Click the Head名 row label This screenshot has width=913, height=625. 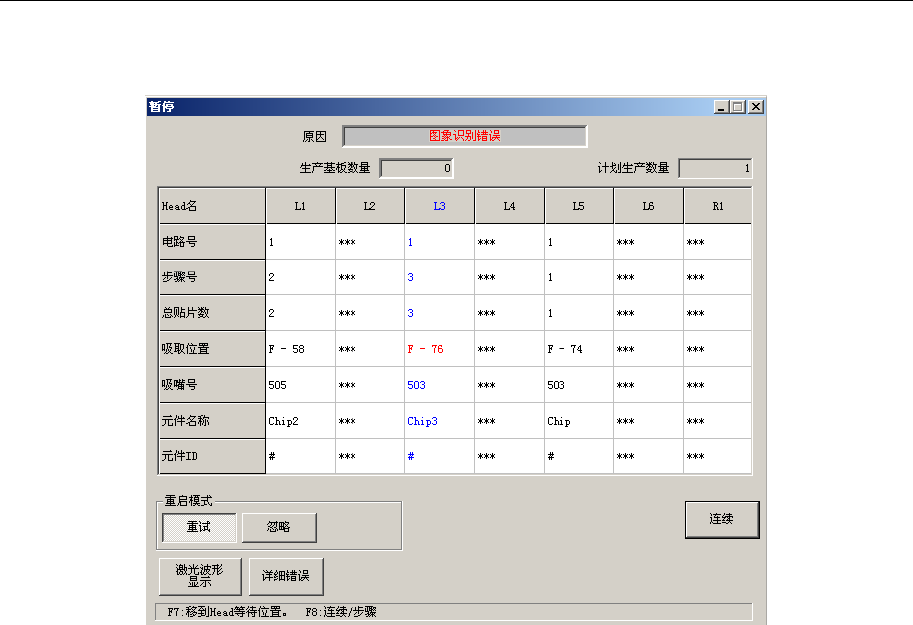pos(212,206)
